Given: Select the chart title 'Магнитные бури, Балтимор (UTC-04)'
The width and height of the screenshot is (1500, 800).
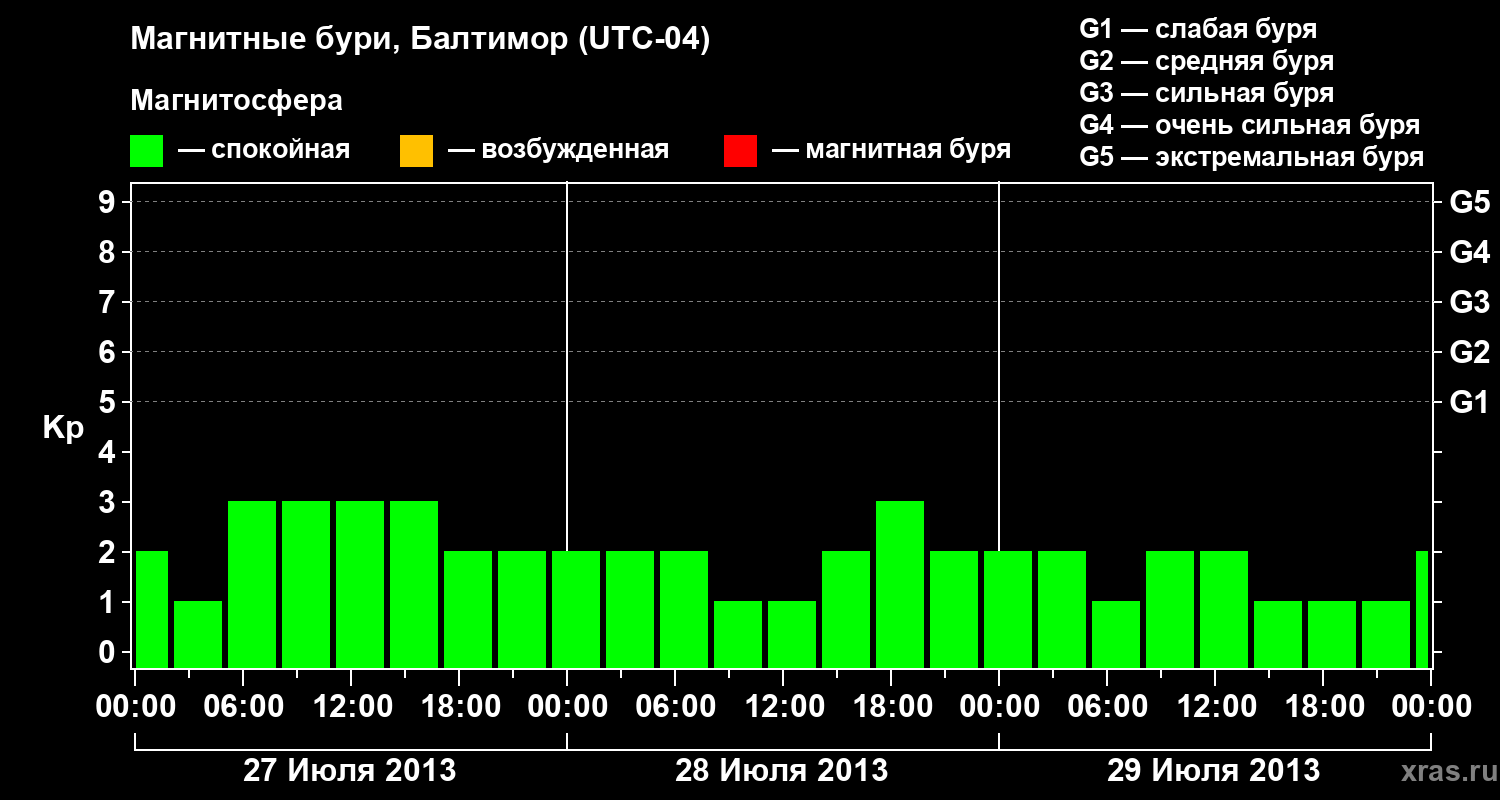Looking at the screenshot, I should (x=420, y=40).
